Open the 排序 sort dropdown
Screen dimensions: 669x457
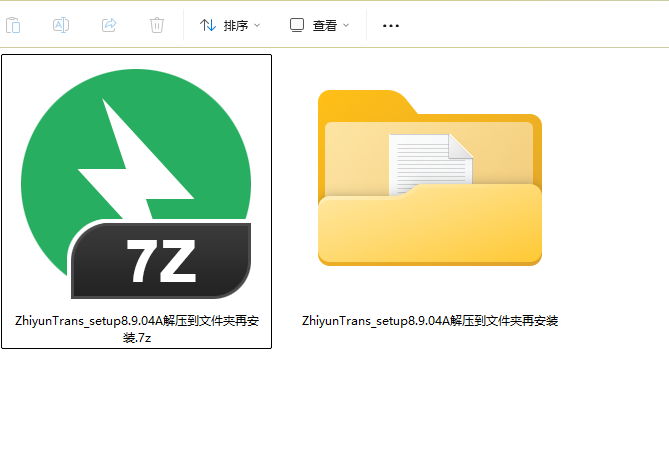(x=230, y=26)
